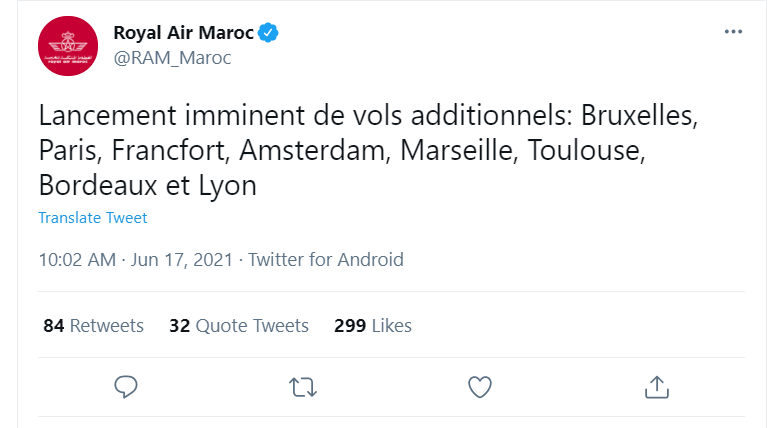Click the Royal Air Maroc display name

click(x=183, y=33)
